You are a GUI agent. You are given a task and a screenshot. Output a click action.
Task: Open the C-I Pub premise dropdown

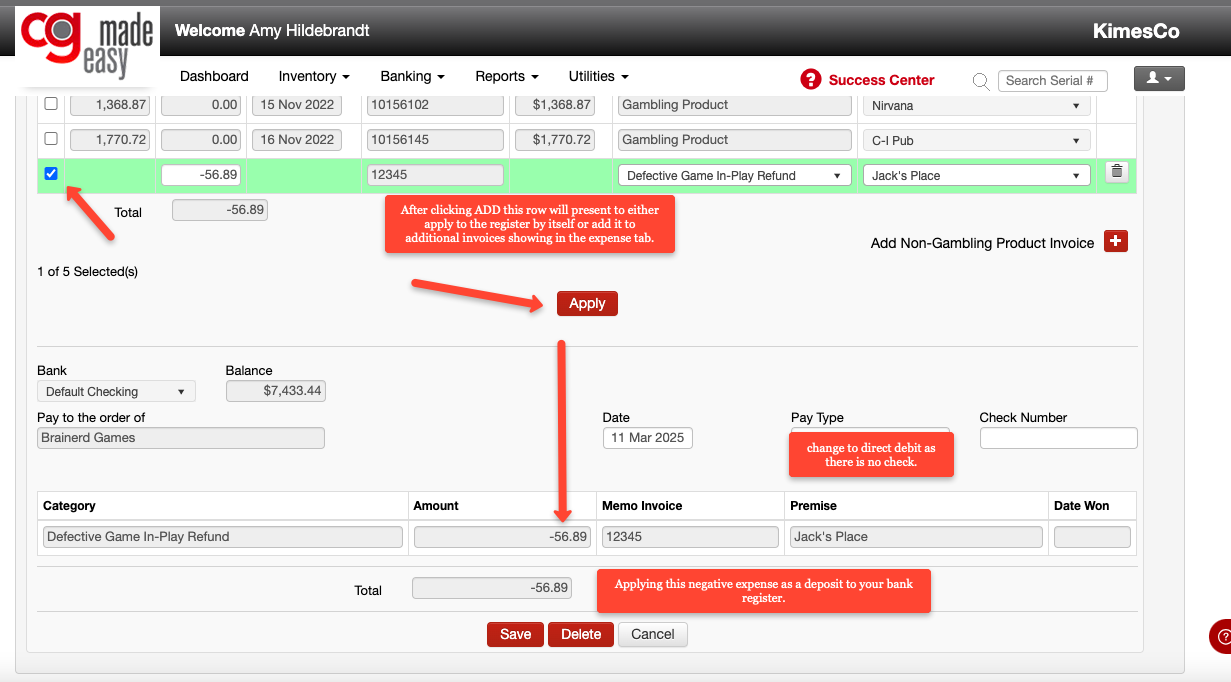click(976, 140)
